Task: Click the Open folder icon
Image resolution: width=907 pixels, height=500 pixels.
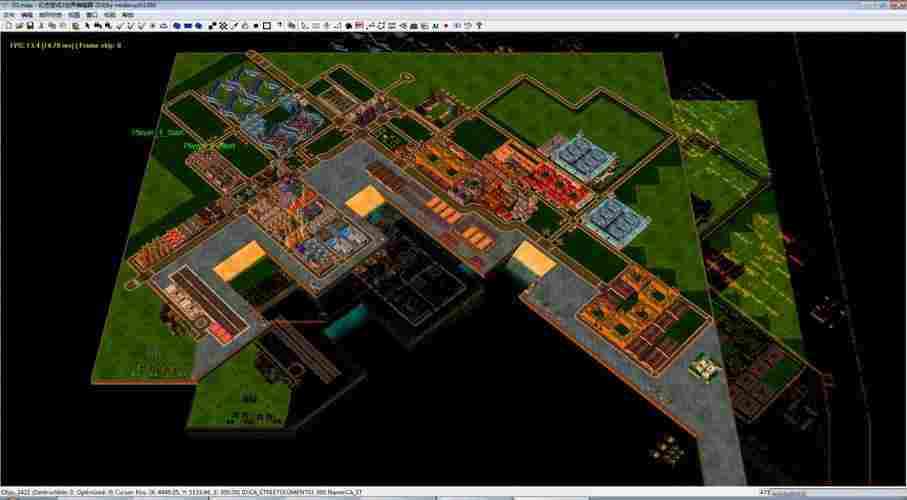Action: [19, 25]
